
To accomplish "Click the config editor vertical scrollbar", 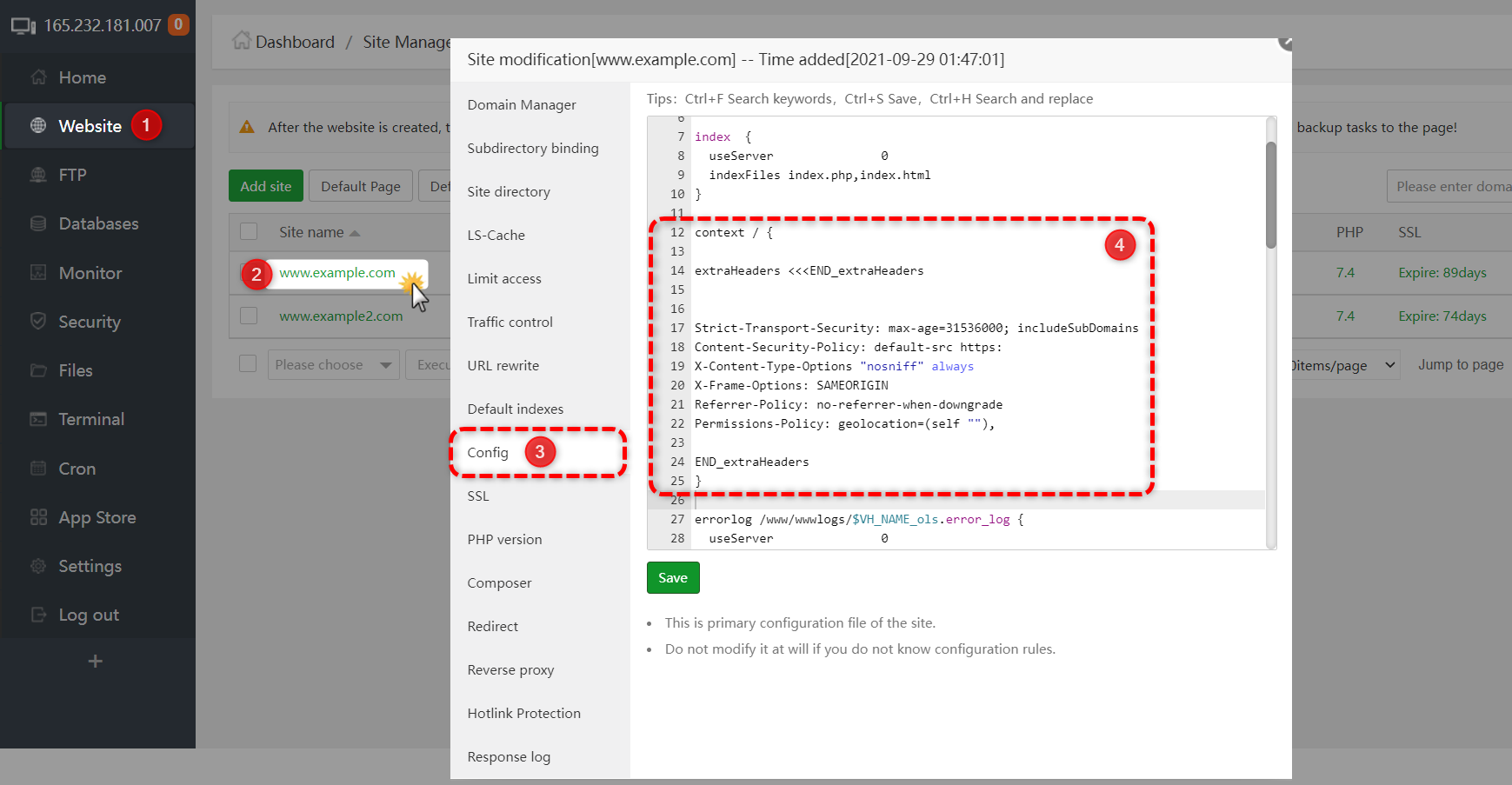I will pyautogui.click(x=1271, y=196).
